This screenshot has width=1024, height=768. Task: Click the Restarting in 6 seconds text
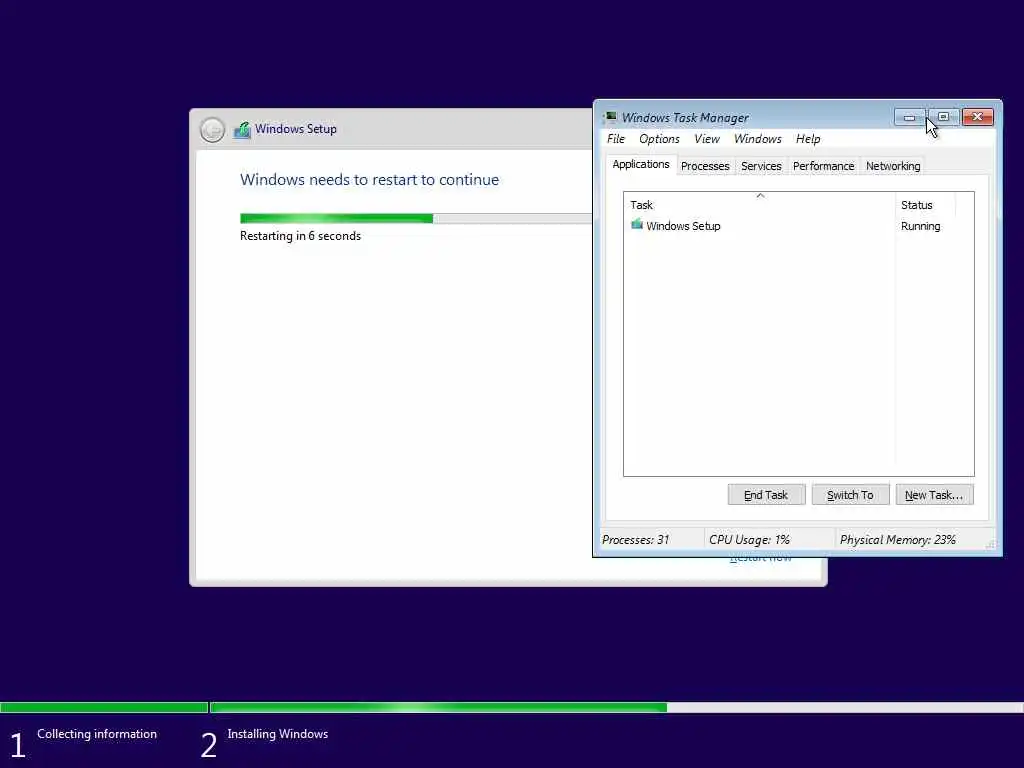pyautogui.click(x=300, y=236)
